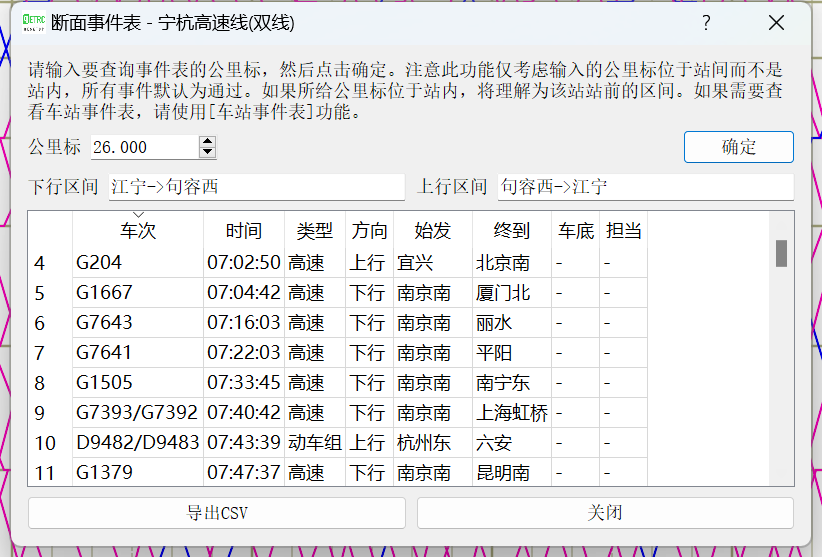Export the table with 导出CSV
822x557 pixels.
217,512
